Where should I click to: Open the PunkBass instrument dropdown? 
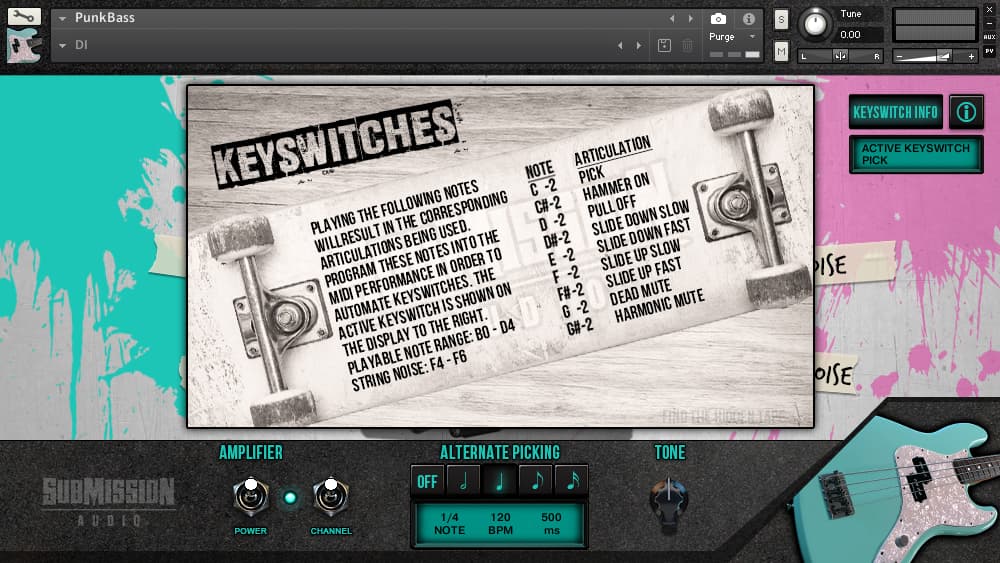62,19
